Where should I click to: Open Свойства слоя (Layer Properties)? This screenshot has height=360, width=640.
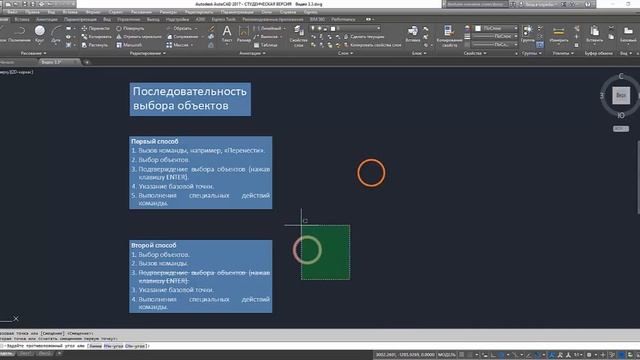298,36
